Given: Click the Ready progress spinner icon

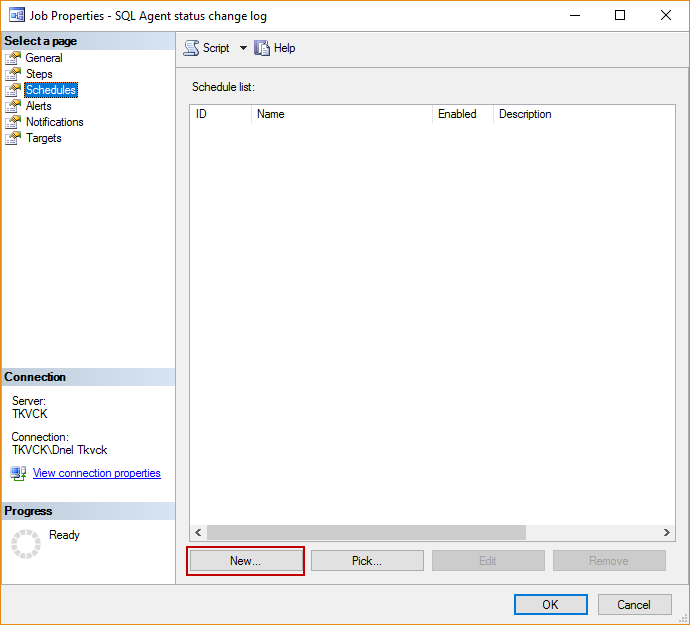Looking at the screenshot, I should tap(26, 544).
